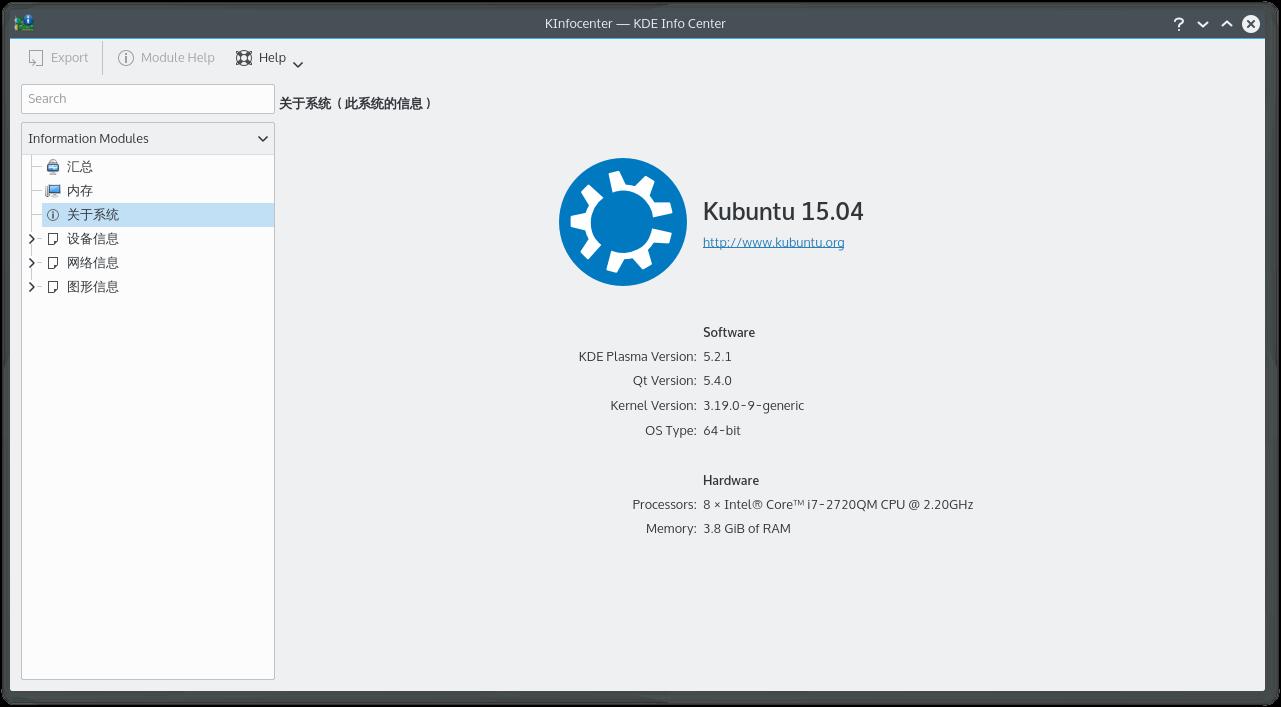
Task: Focus the Search field
Action: tap(147, 99)
